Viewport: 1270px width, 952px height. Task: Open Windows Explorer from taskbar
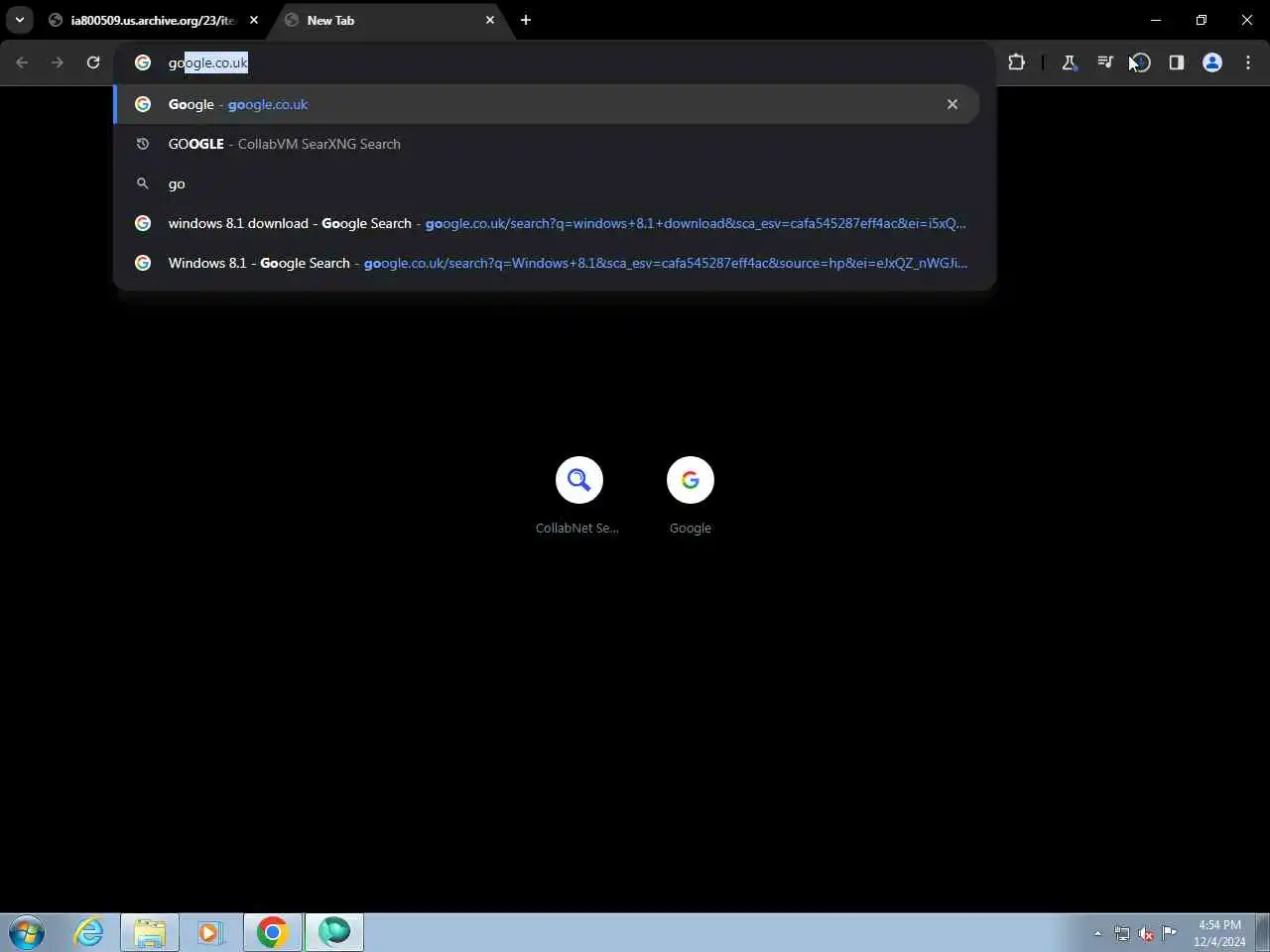pos(150,932)
